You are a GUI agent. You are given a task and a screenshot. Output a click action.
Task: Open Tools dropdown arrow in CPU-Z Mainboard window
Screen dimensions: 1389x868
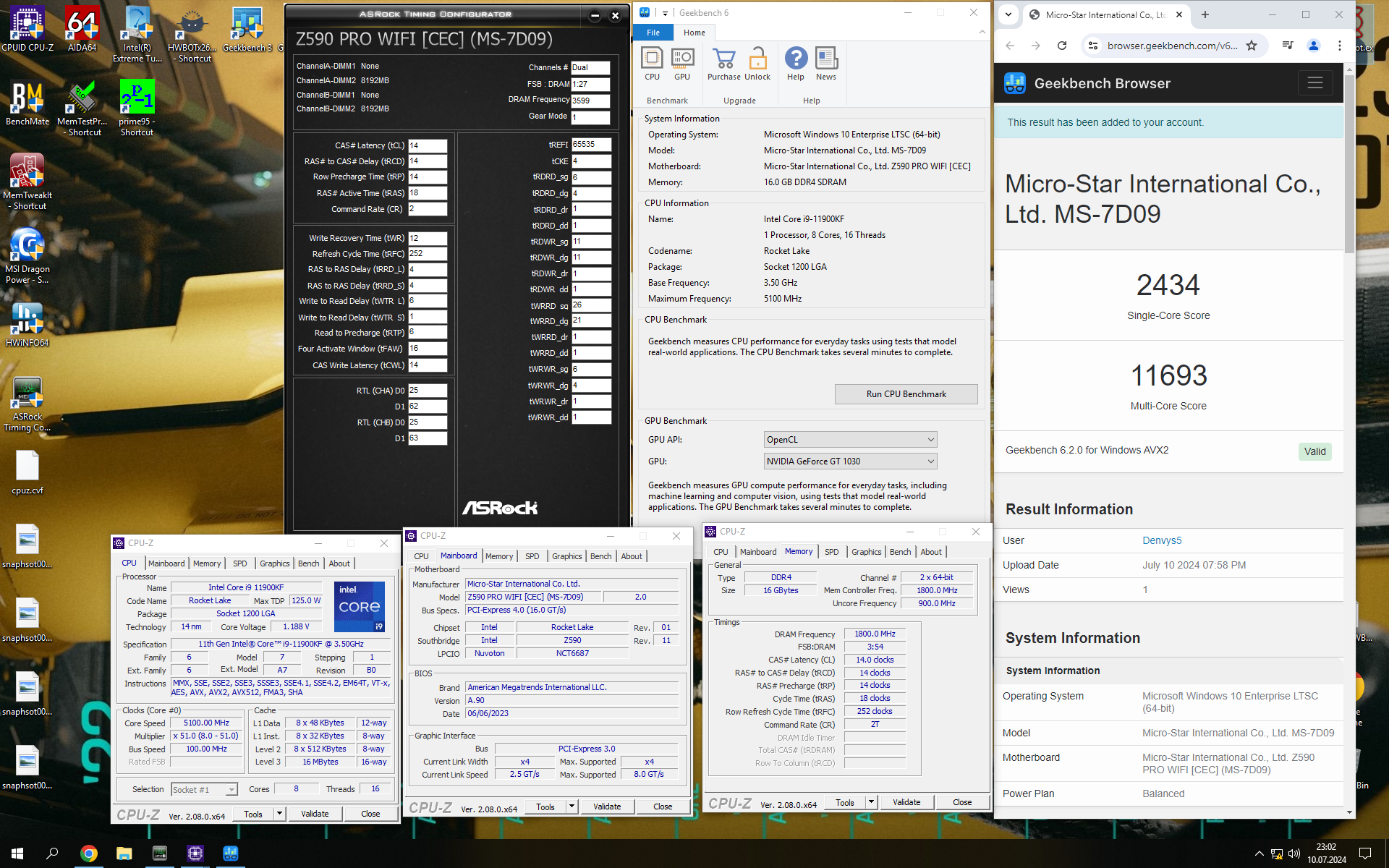click(572, 807)
